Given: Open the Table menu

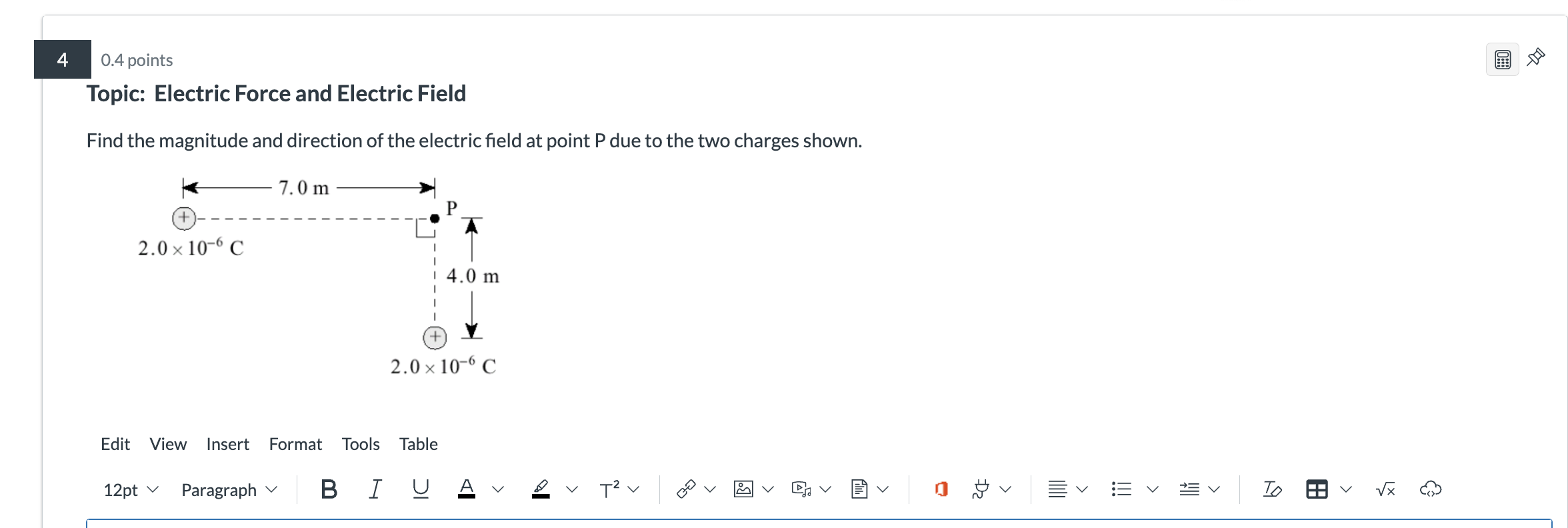Looking at the screenshot, I should (418, 443).
